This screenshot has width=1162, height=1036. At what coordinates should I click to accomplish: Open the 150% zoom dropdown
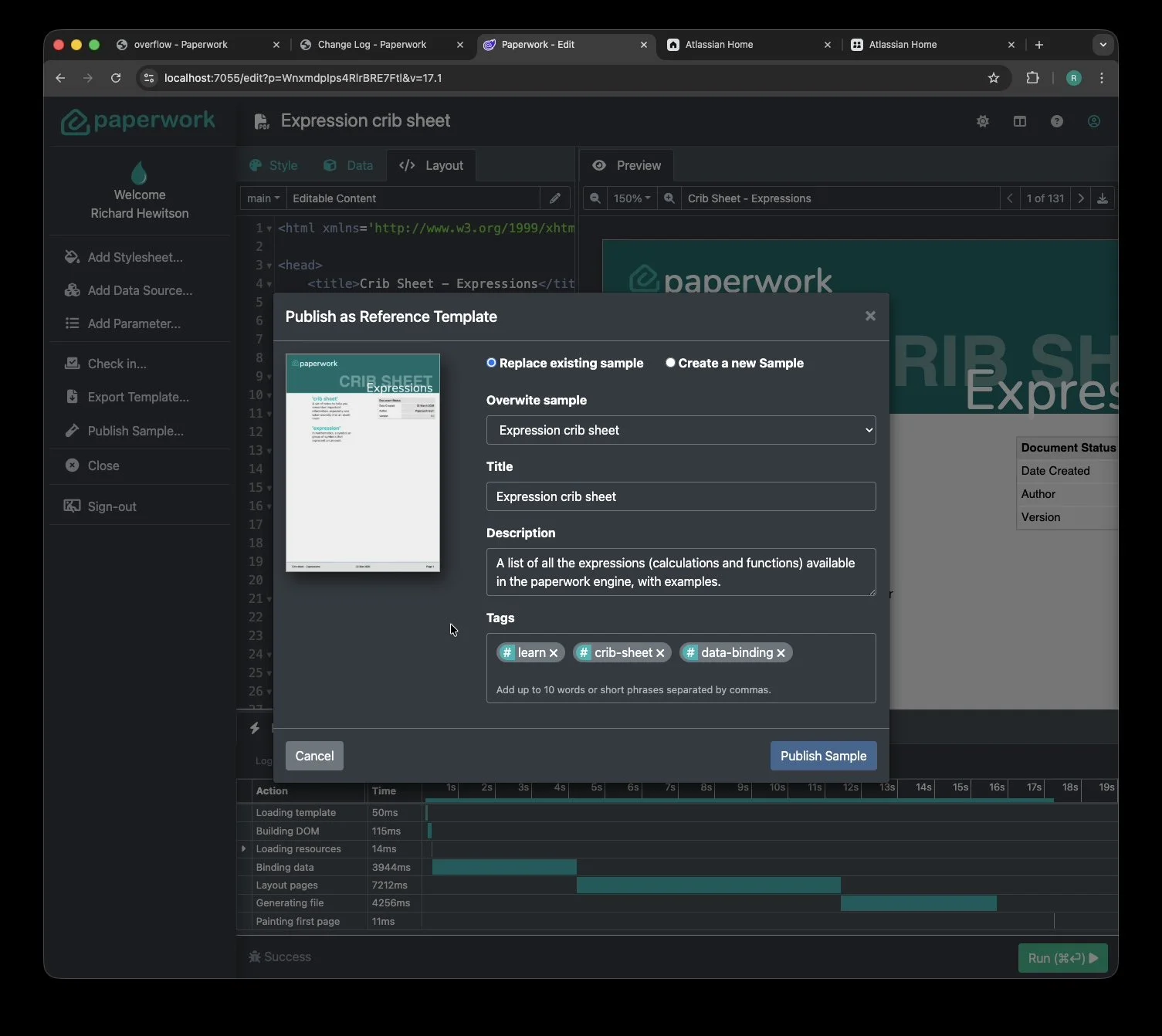(x=632, y=198)
